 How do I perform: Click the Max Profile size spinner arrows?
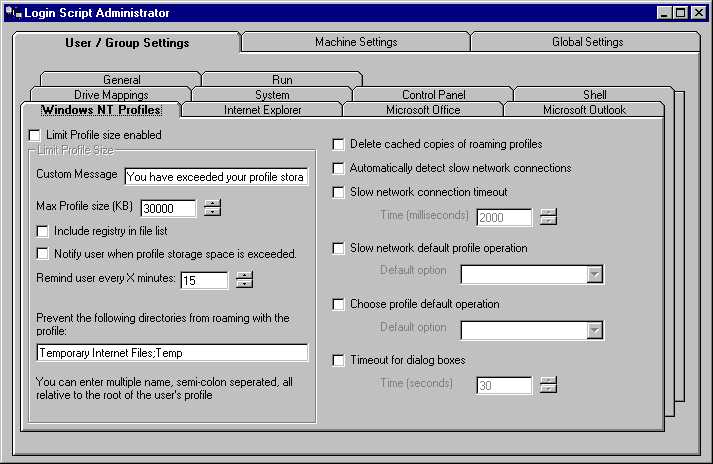(x=212, y=208)
